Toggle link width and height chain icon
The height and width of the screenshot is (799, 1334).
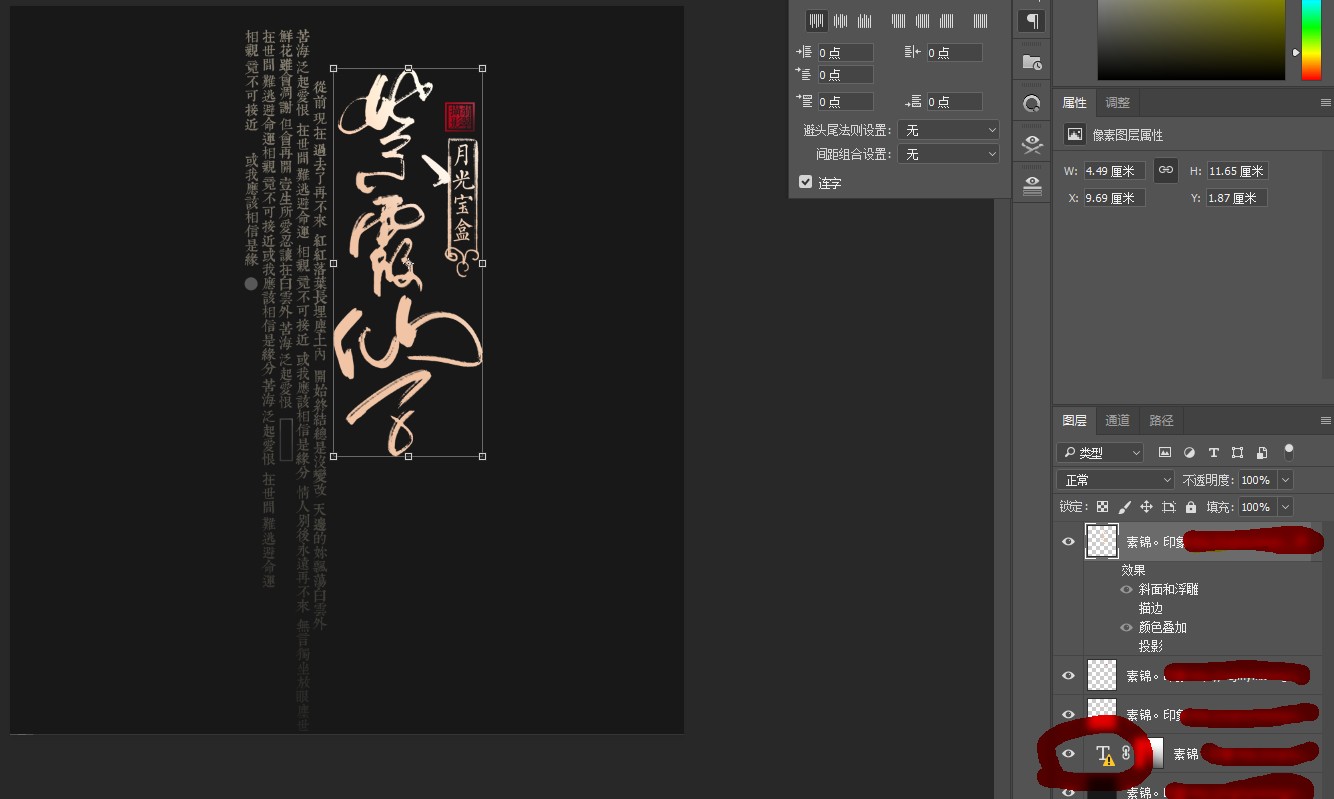tap(1165, 171)
